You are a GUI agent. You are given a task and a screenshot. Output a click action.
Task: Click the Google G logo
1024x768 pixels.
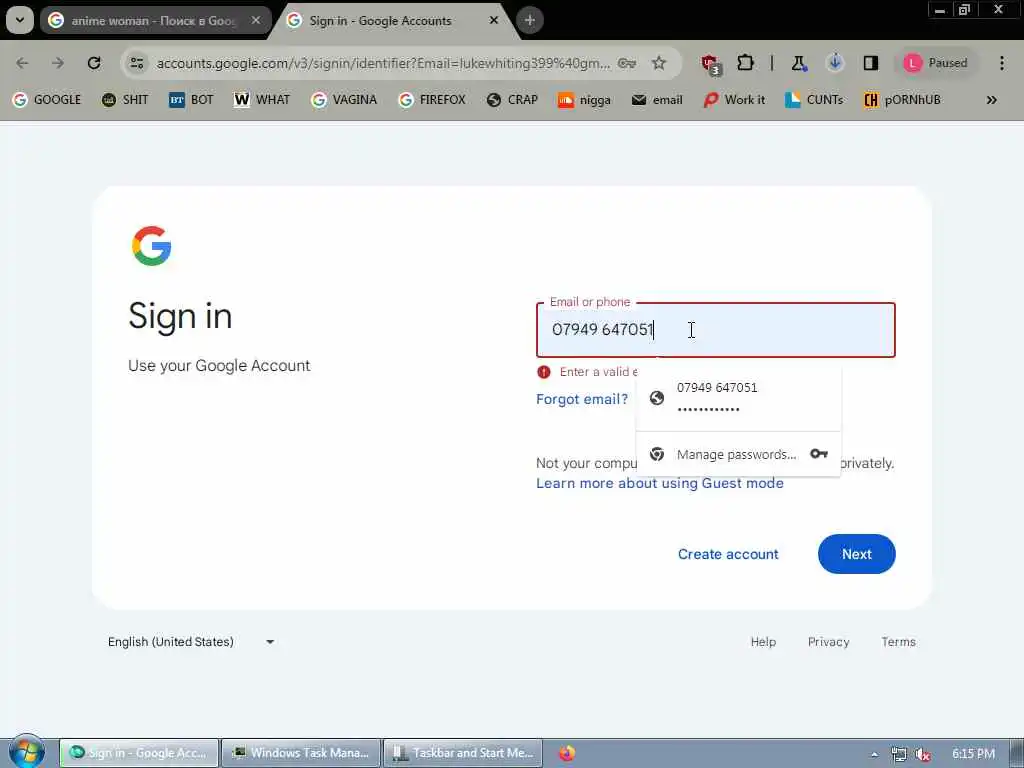[x=152, y=246]
